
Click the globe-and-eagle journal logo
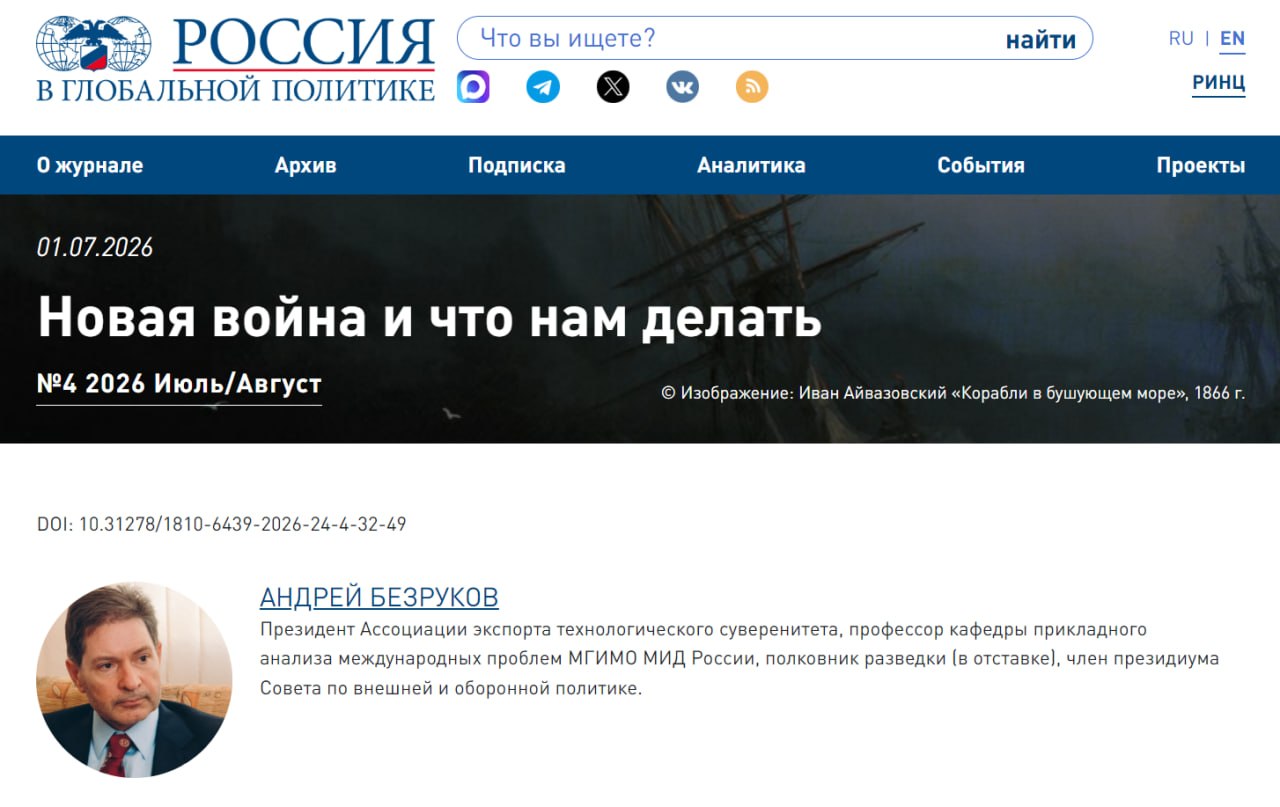tap(94, 43)
